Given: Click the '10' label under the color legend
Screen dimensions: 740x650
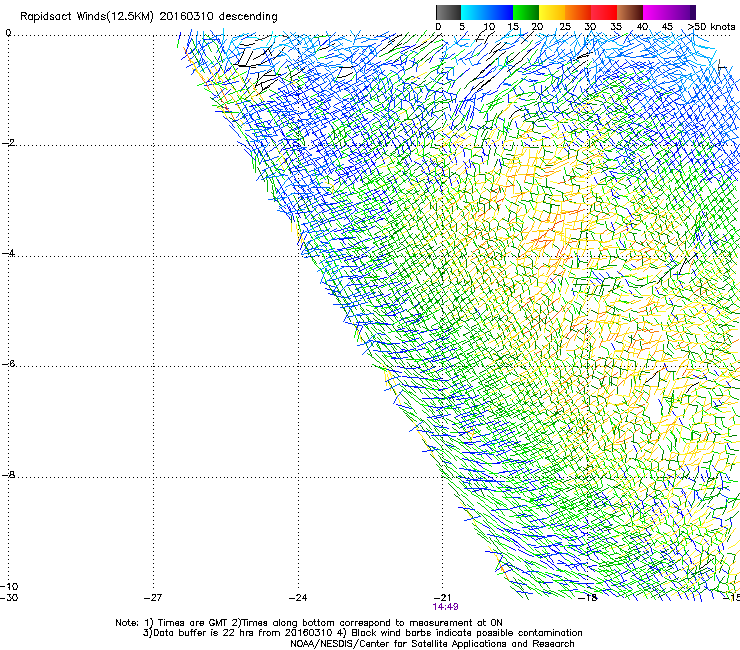Looking at the screenshot, I should click(489, 27).
